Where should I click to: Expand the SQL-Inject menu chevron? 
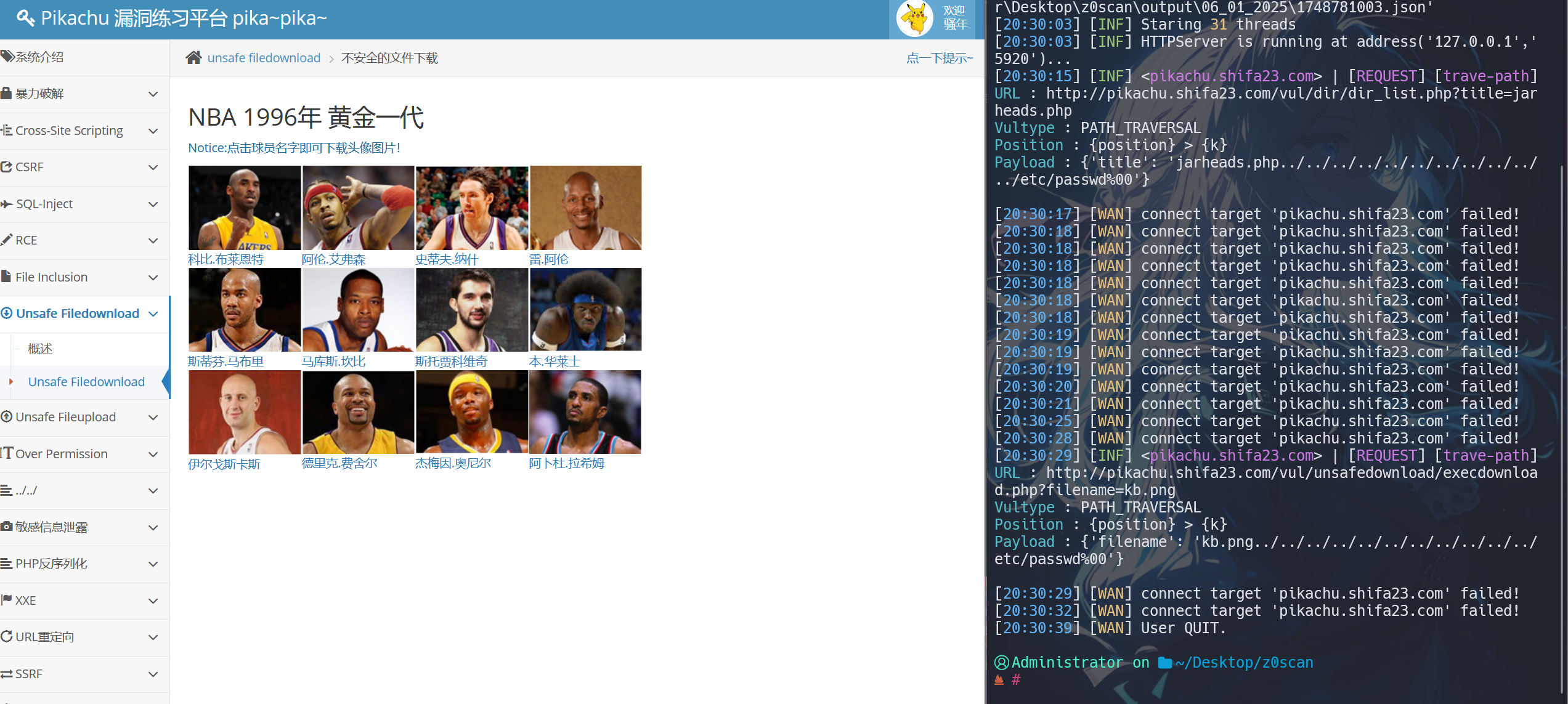click(153, 204)
